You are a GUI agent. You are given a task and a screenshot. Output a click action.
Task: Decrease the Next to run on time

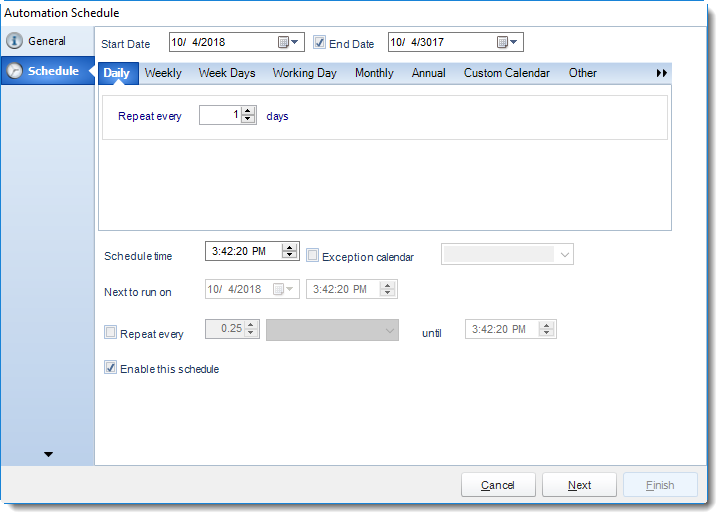click(x=388, y=293)
